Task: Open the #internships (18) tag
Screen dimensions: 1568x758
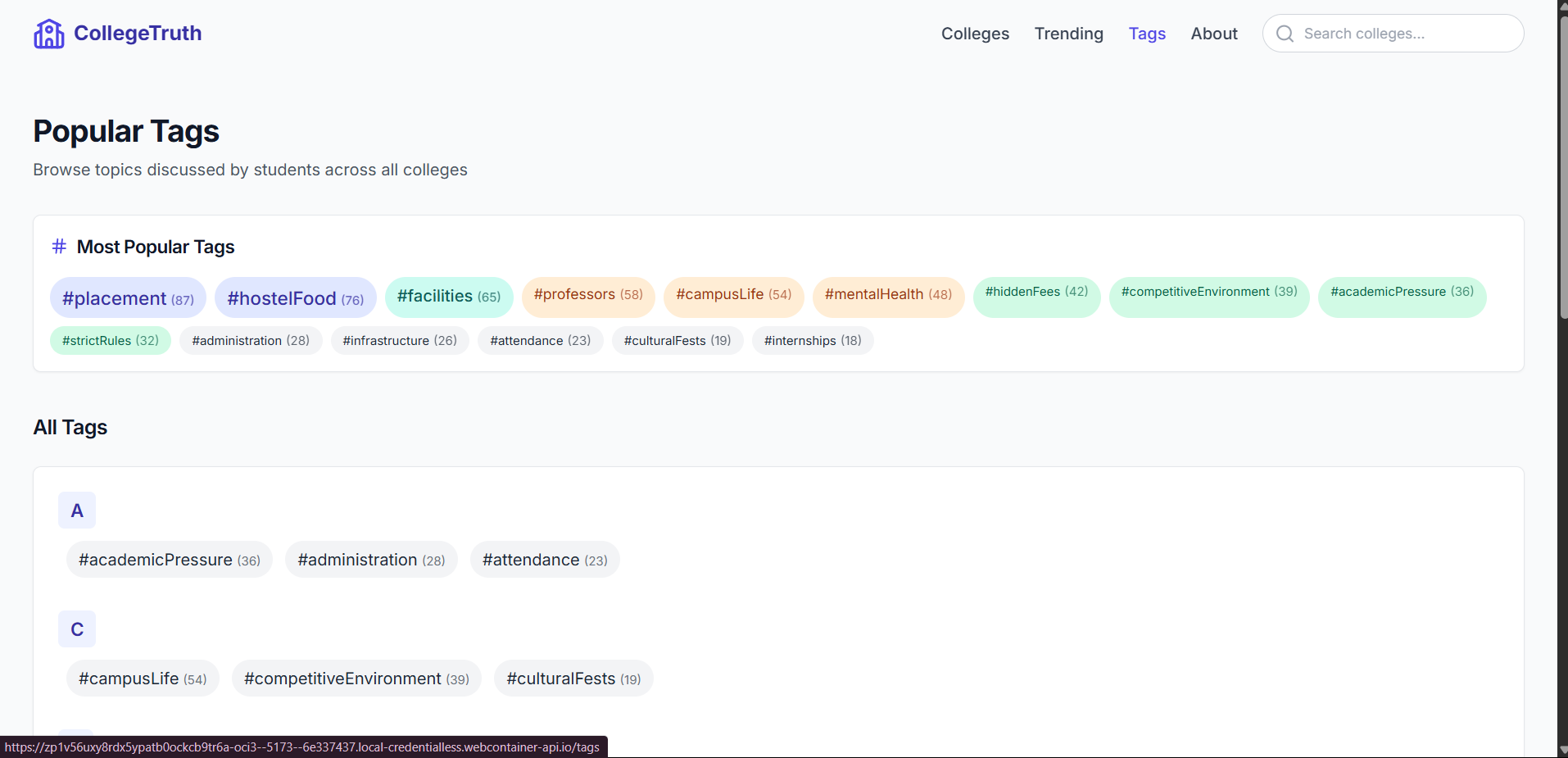Action: (813, 341)
